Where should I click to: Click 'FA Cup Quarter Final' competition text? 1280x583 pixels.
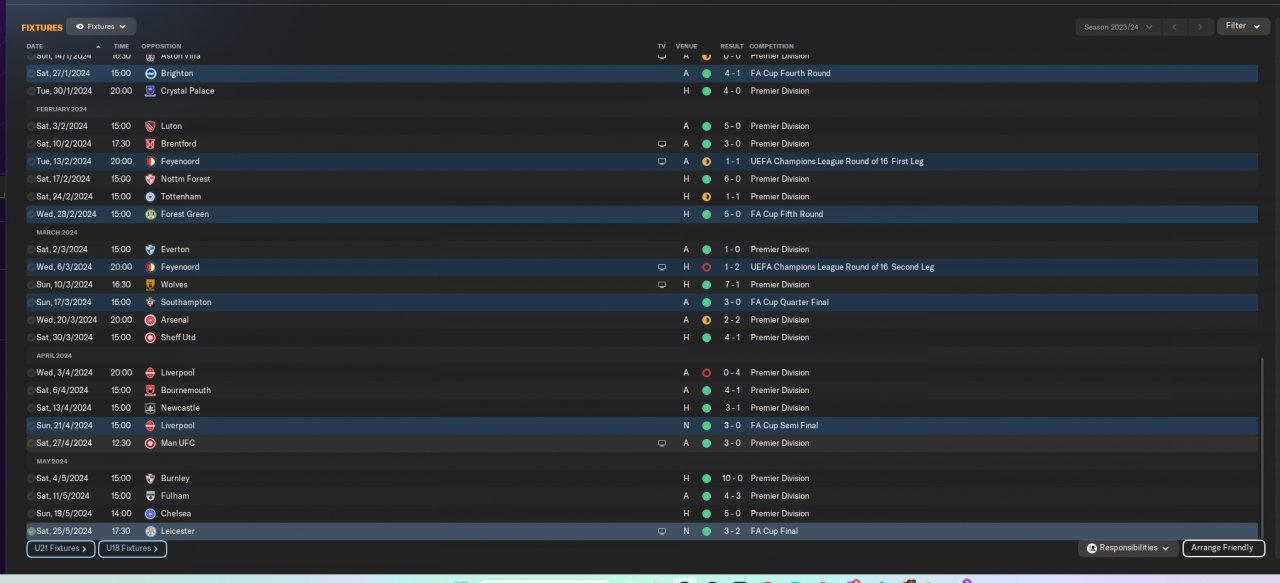pyautogui.click(x=790, y=302)
